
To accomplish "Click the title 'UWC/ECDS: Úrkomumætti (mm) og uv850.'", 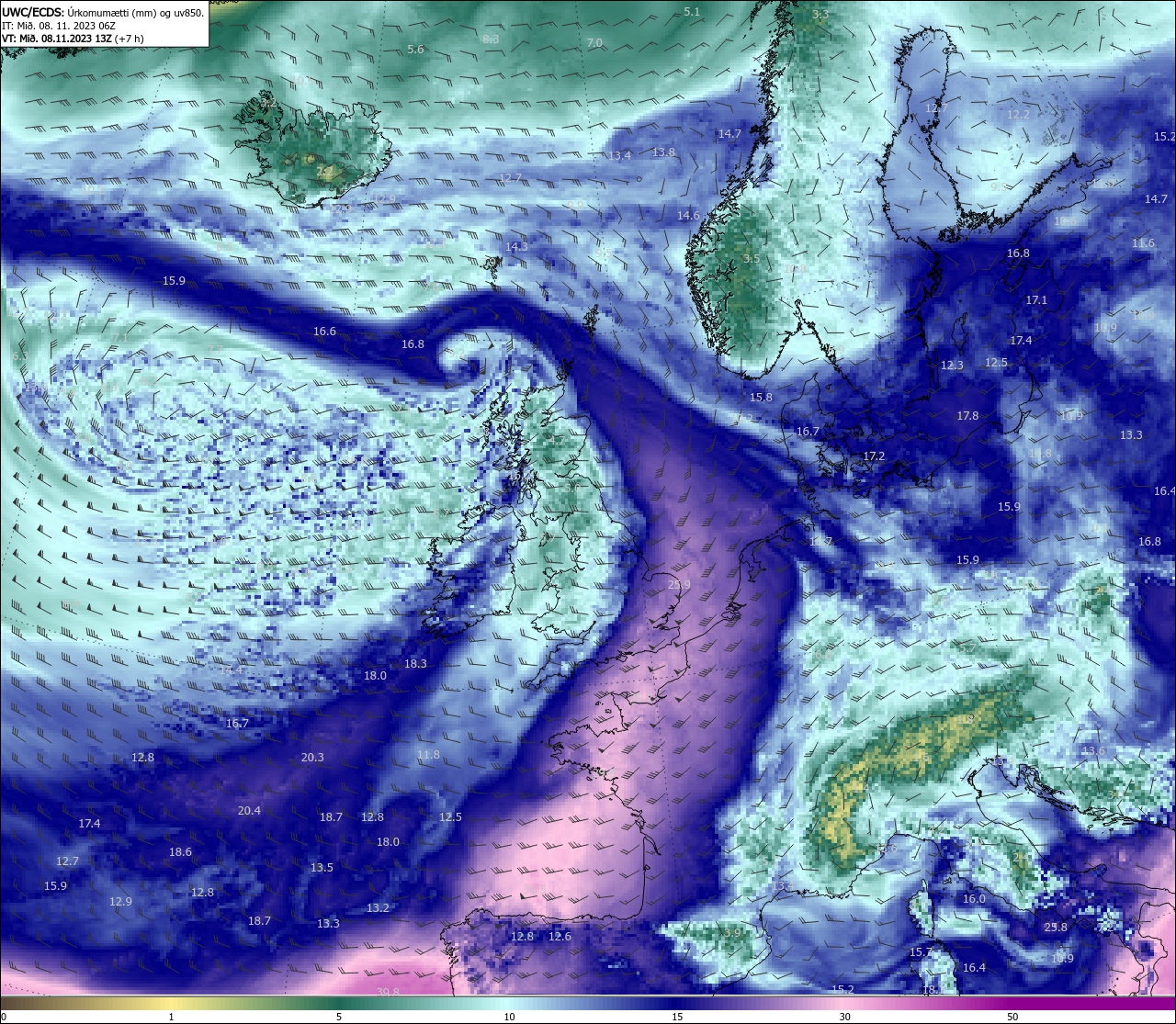I will pos(103,12).
